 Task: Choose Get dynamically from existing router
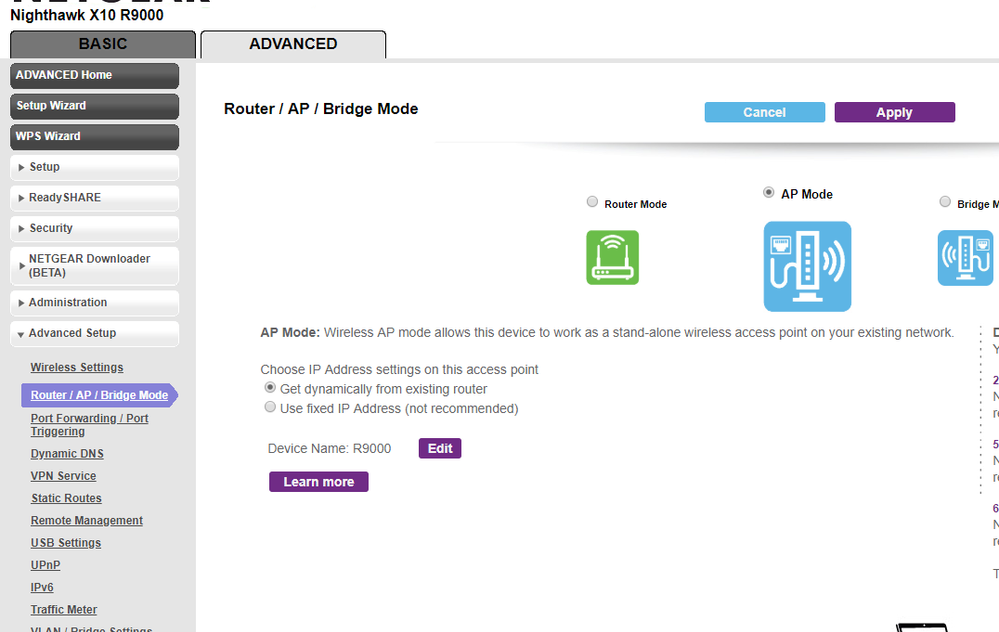point(270,387)
